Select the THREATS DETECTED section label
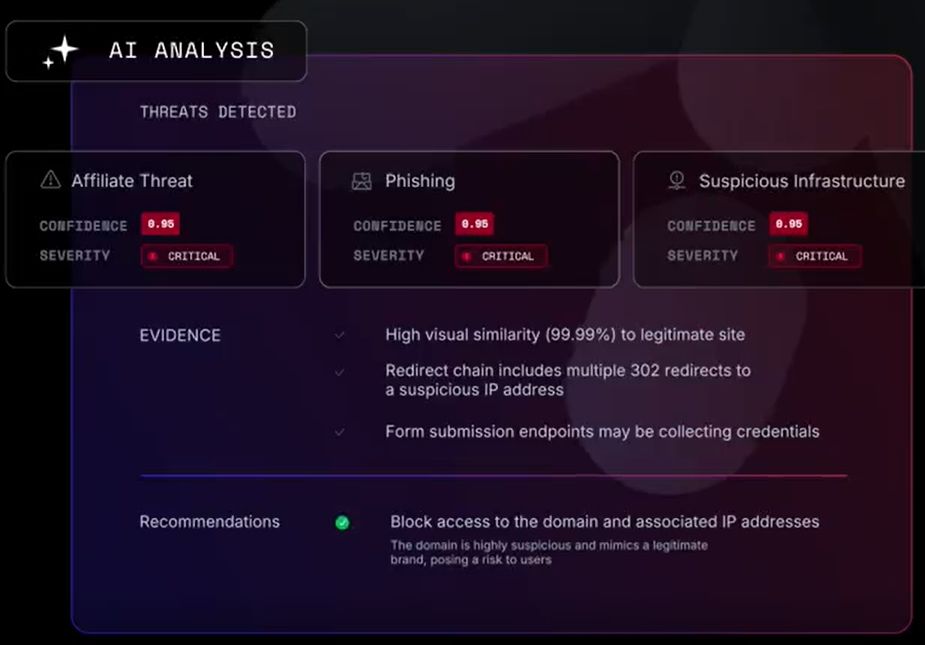This screenshot has height=645, width=925. pyautogui.click(x=218, y=112)
